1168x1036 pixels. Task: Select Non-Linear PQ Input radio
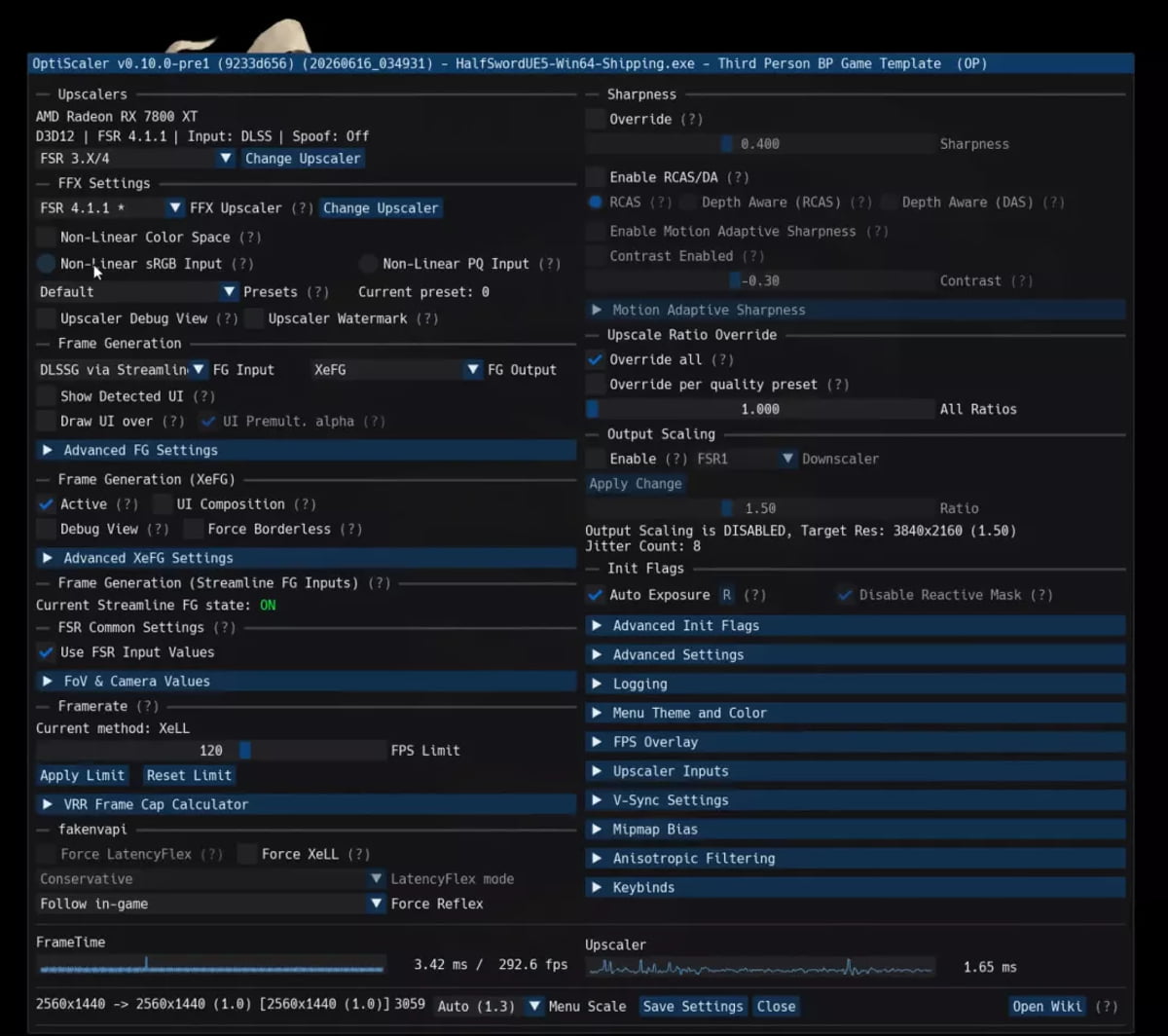[368, 263]
